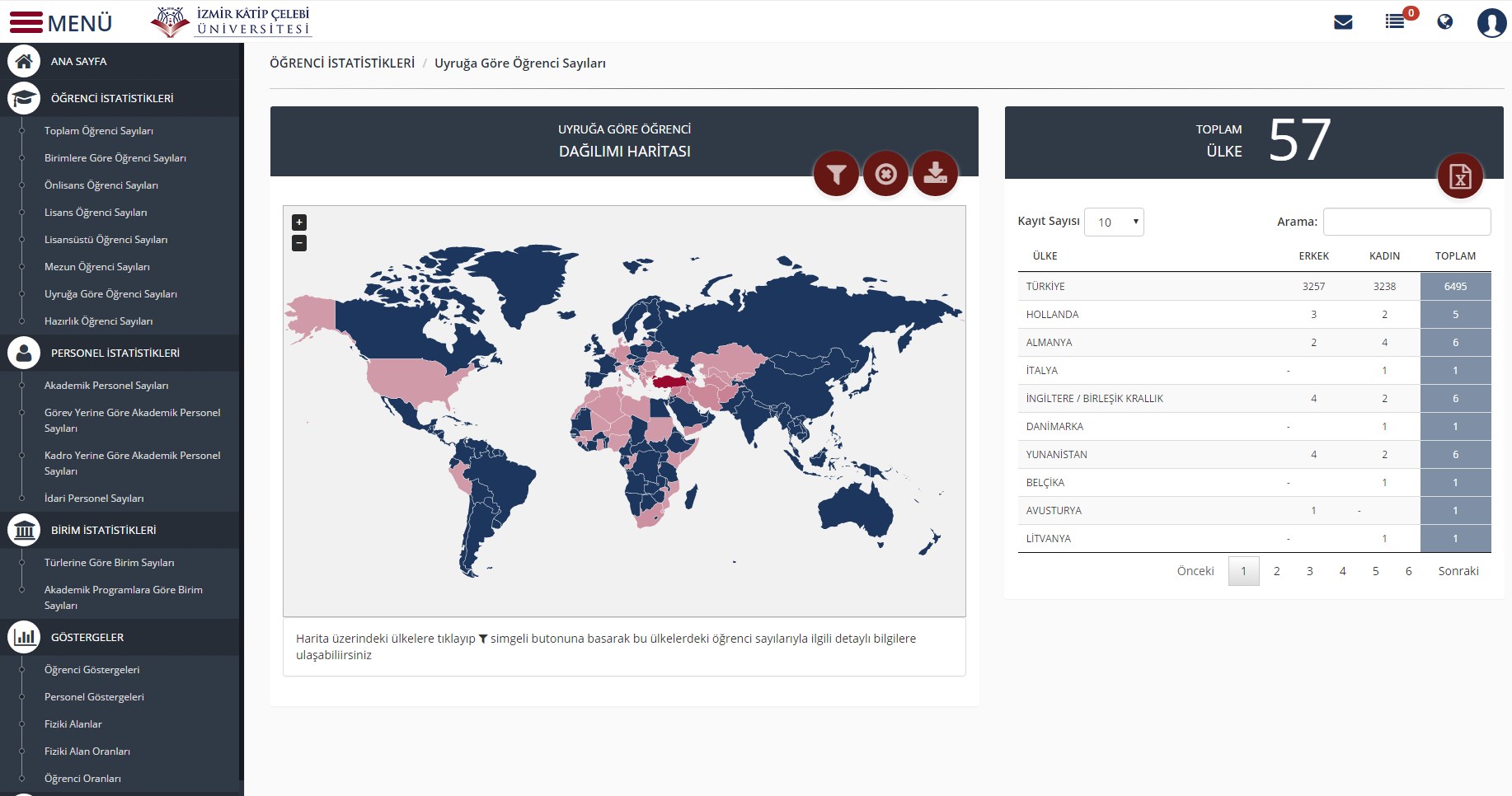
Task: Click the home icon beside ANA SAYFA
Action: [24, 61]
